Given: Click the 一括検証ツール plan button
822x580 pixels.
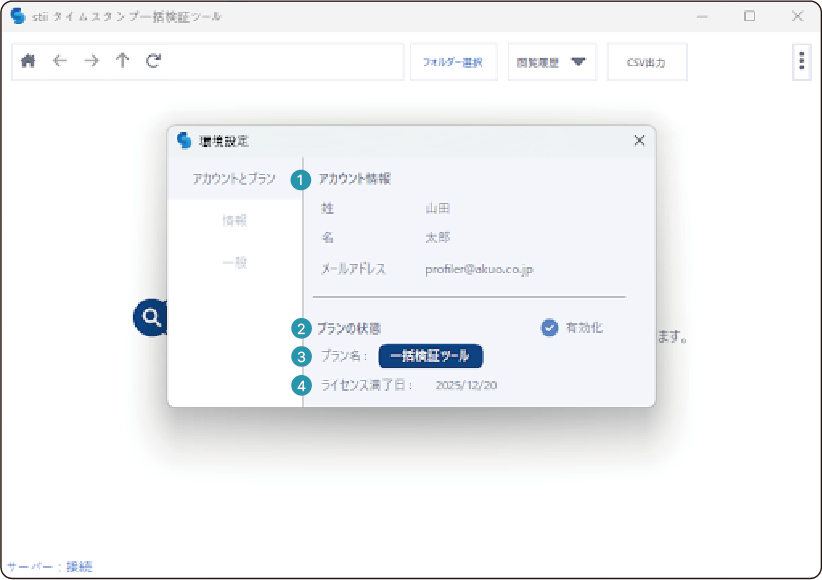Looking at the screenshot, I should point(431,356).
